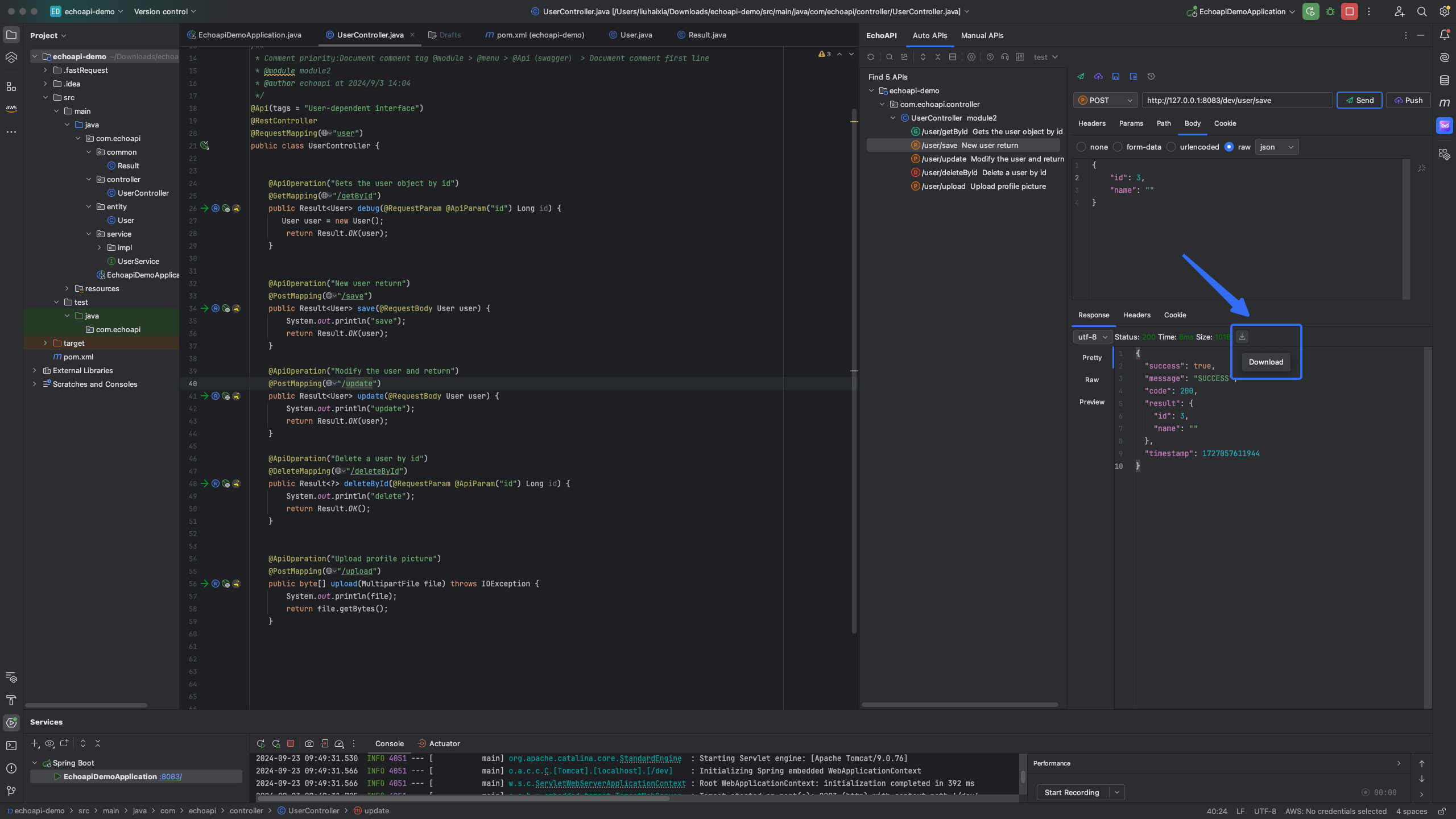
Task: Open the AWS Toolkit sidebar icon
Action: pyautogui.click(x=11, y=108)
